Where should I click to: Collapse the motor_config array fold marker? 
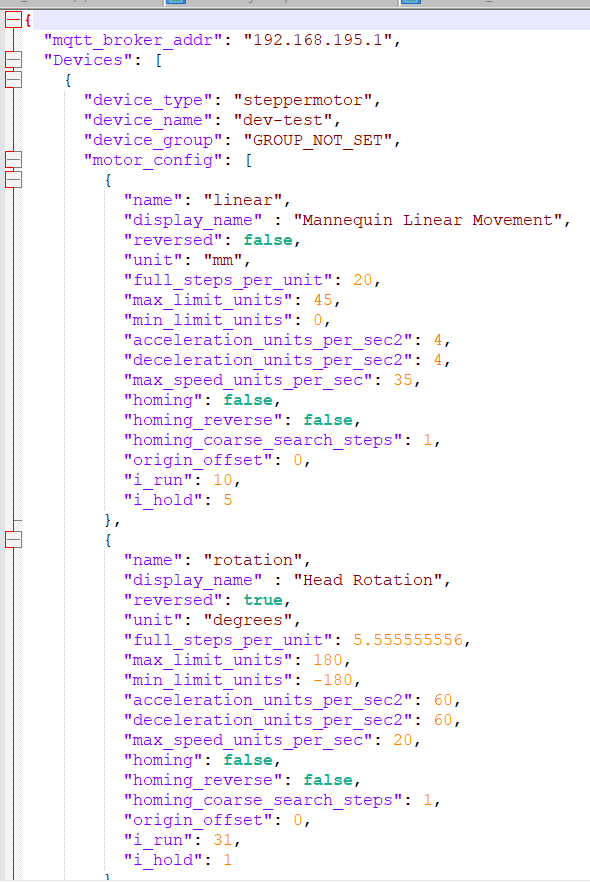click(13, 160)
